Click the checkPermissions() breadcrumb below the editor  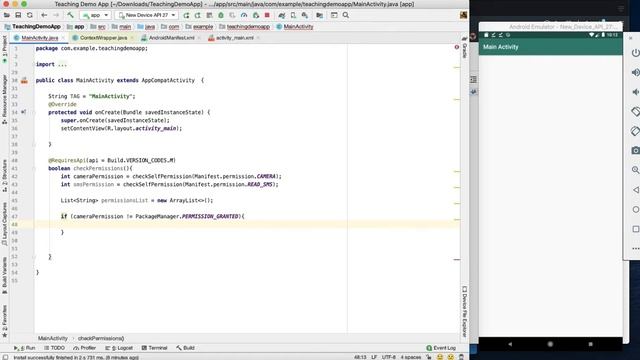point(101,338)
